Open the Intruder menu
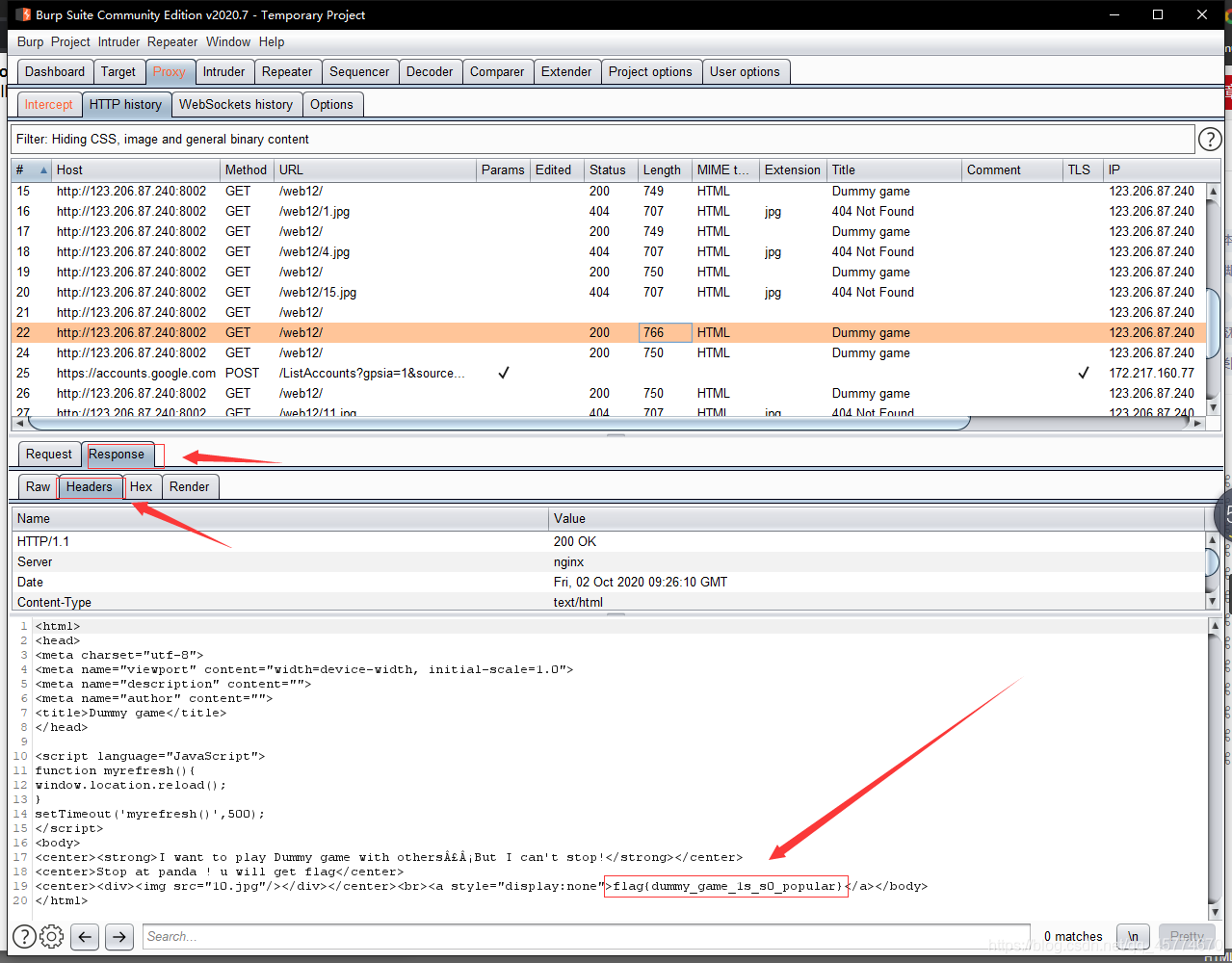This screenshot has height=963, width=1232. pyautogui.click(x=118, y=41)
